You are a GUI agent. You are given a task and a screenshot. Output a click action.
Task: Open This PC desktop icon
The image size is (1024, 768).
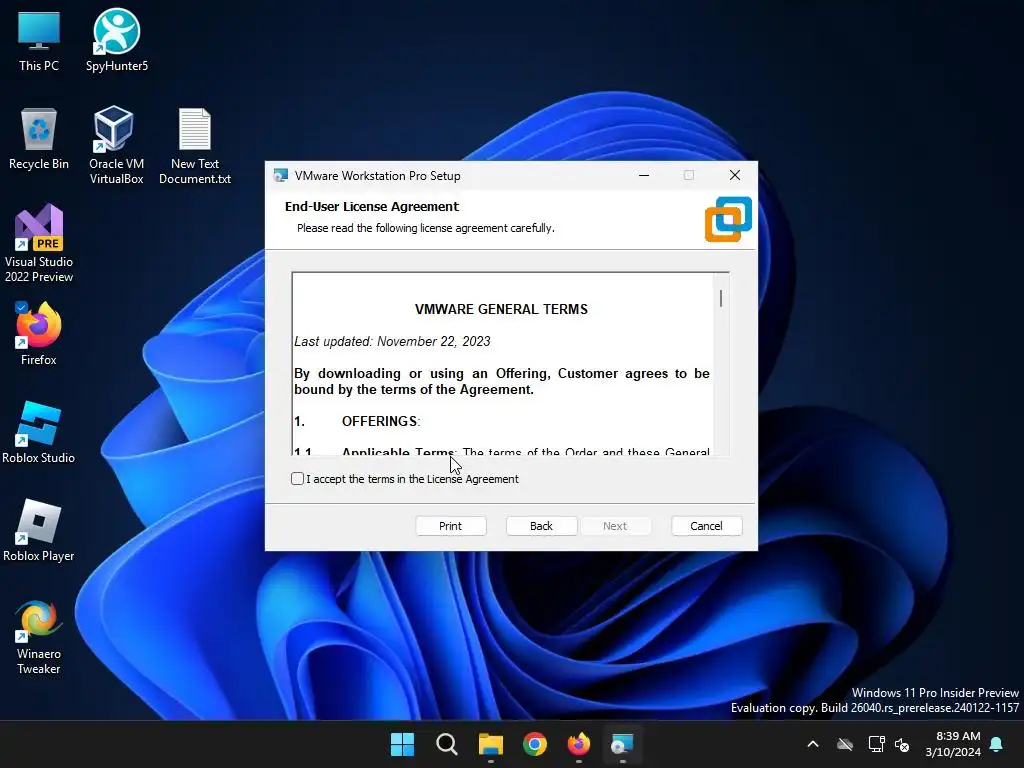(39, 40)
